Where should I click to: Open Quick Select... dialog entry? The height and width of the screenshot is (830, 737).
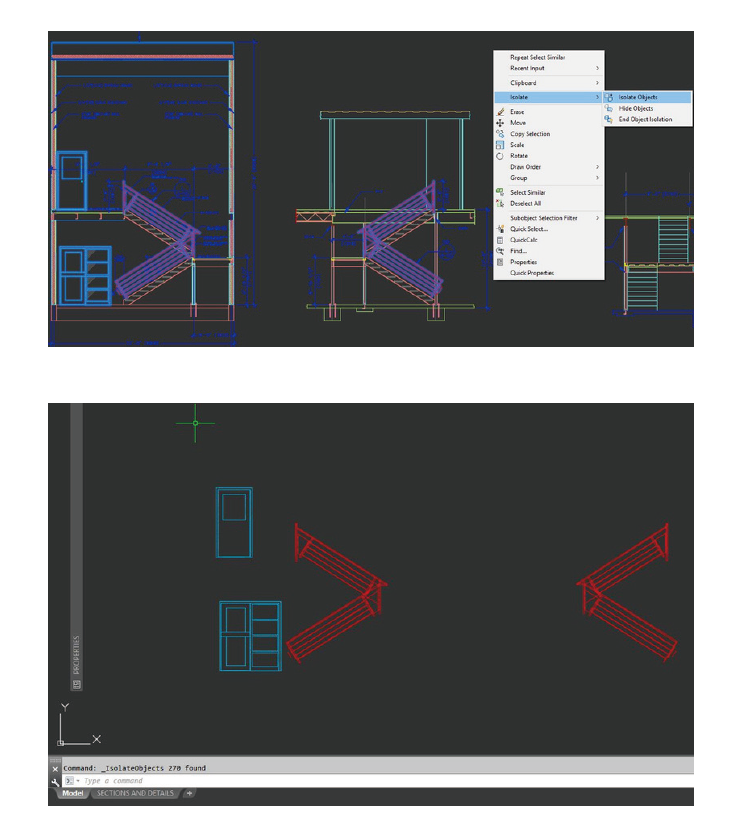point(549,229)
